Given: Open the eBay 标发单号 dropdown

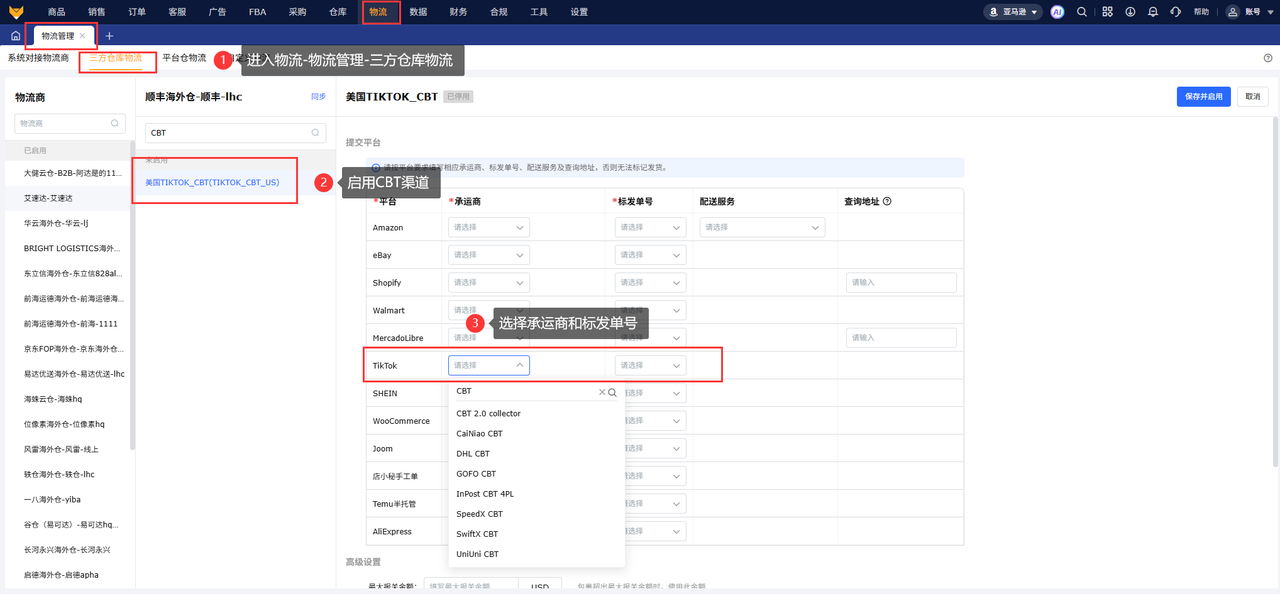Looking at the screenshot, I should (651, 255).
